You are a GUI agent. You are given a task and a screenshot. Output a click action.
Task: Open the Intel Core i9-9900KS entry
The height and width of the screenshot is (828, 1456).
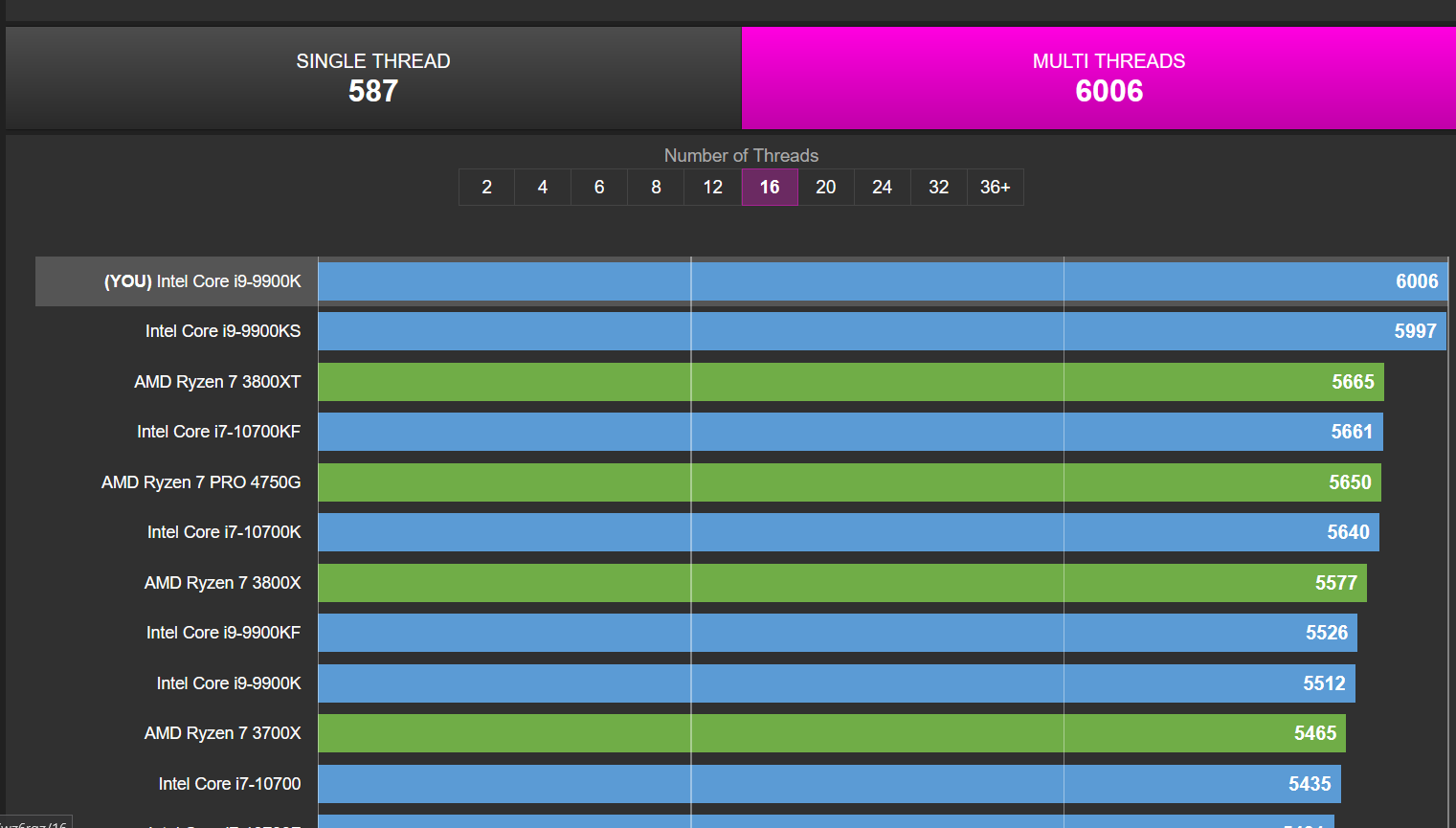[x=223, y=331]
